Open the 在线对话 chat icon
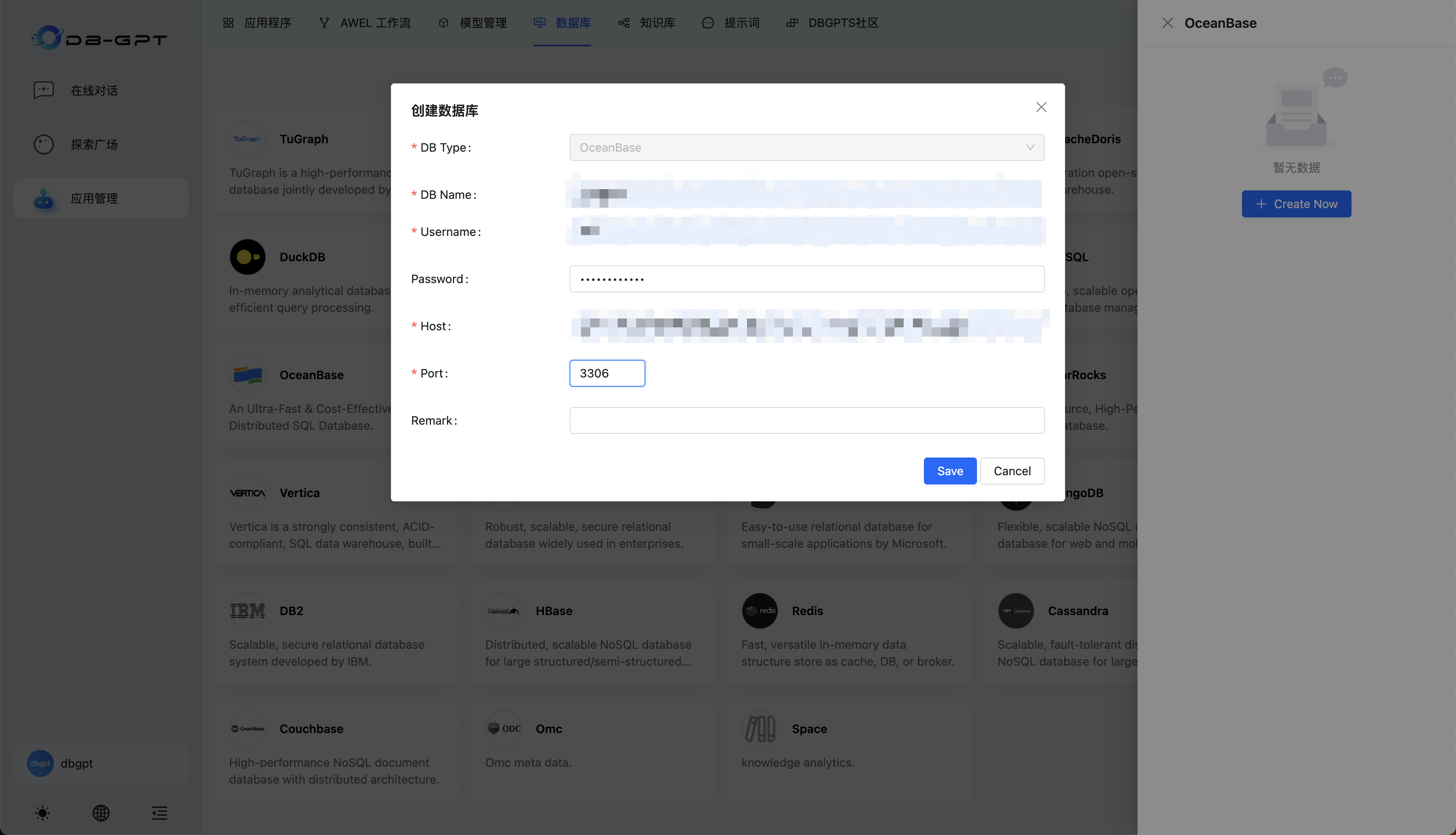 point(43,90)
